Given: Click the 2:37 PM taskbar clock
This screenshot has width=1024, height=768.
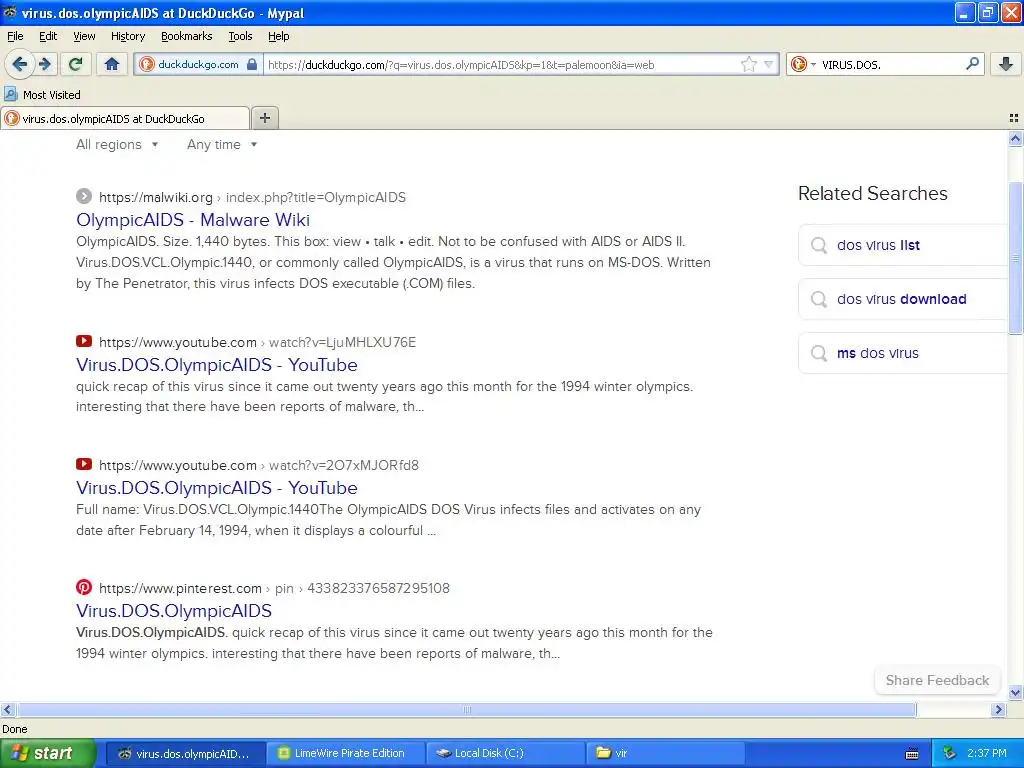Looking at the screenshot, I should click(x=987, y=753).
